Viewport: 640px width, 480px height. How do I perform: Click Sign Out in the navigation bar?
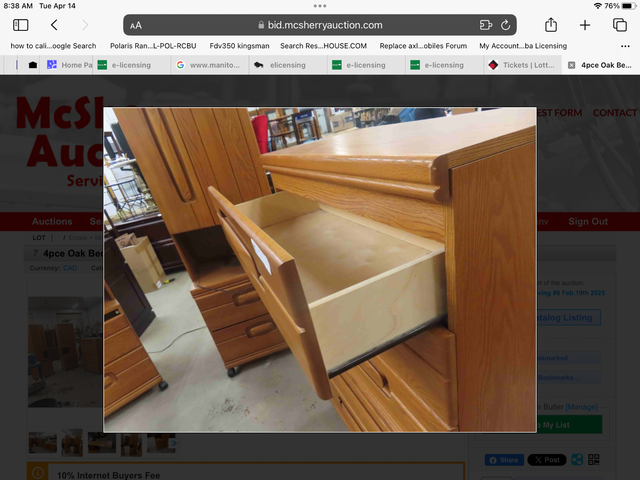pyautogui.click(x=587, y=221)
